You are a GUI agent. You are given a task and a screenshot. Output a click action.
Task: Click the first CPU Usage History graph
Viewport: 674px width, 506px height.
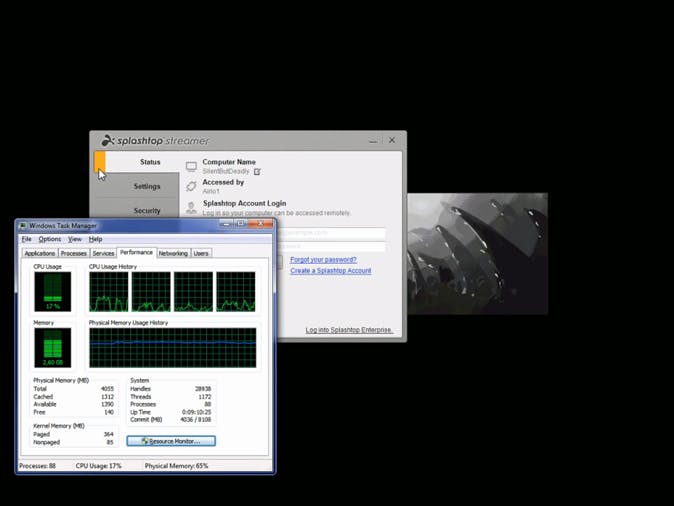click(x=109, y=291)
